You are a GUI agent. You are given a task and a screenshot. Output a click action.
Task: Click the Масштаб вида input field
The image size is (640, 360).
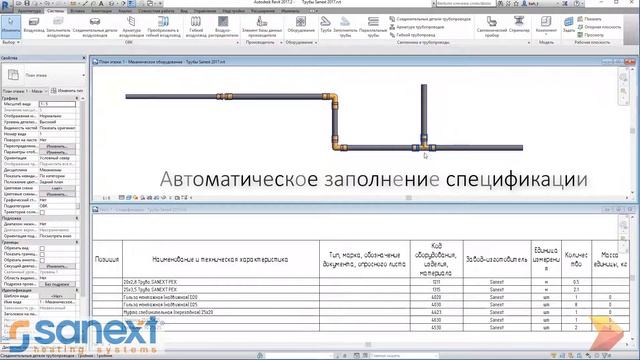tap(57, 104)
